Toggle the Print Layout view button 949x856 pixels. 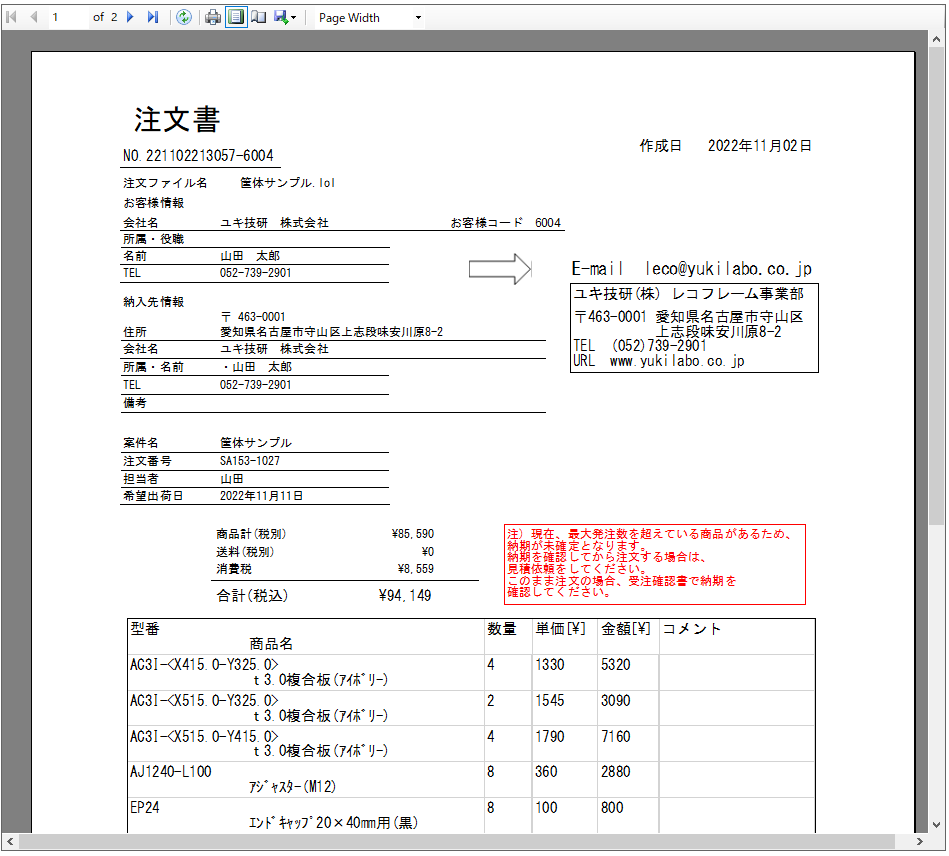(236, 18)
